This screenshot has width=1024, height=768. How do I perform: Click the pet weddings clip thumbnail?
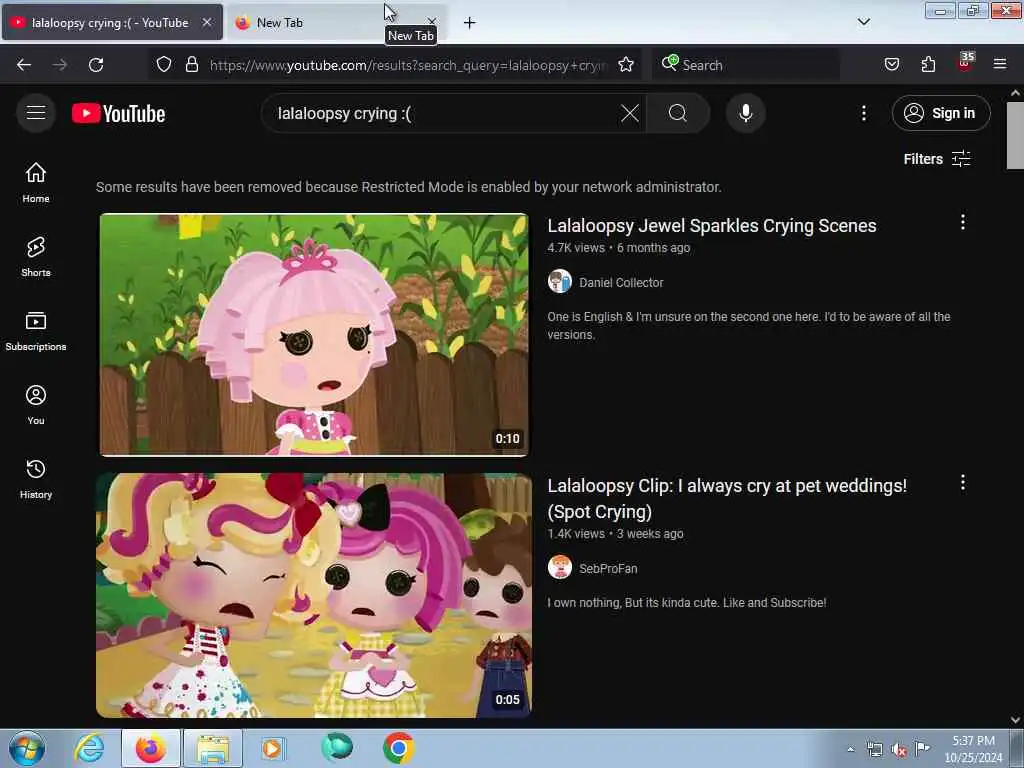(314, 595)
